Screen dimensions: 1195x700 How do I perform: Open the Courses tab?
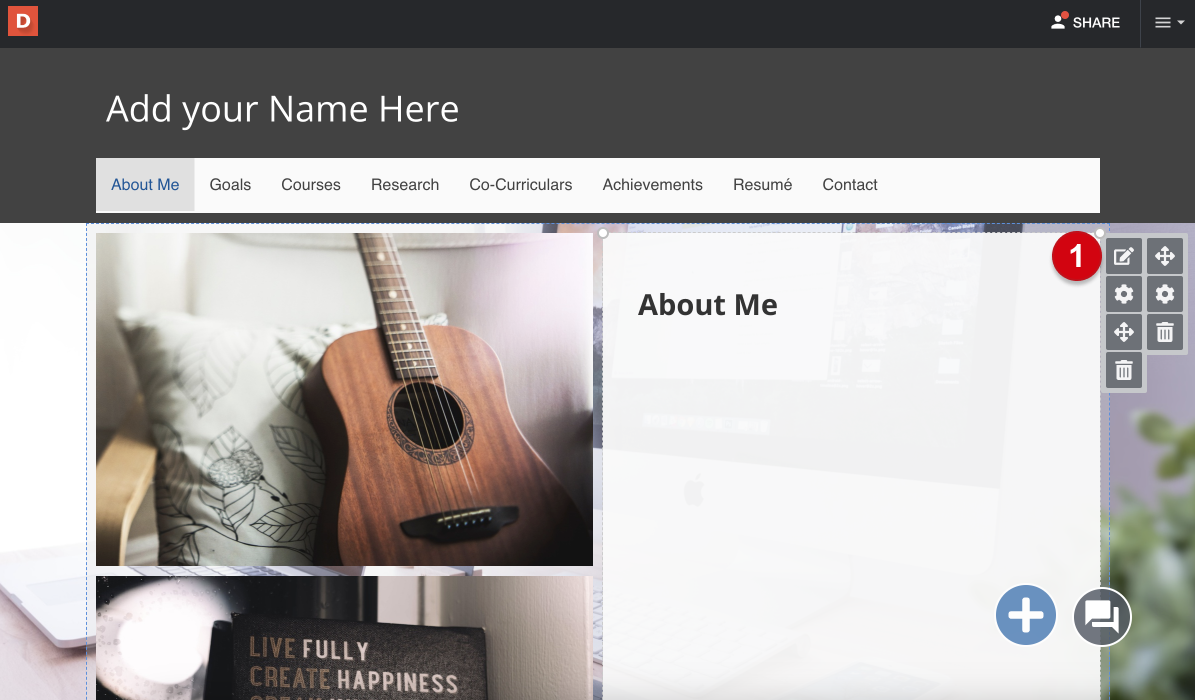click(311, 185)
